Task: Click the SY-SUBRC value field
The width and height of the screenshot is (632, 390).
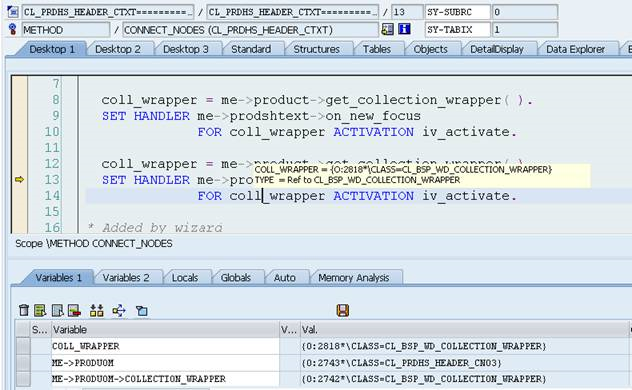Action: tap(524, 12)
